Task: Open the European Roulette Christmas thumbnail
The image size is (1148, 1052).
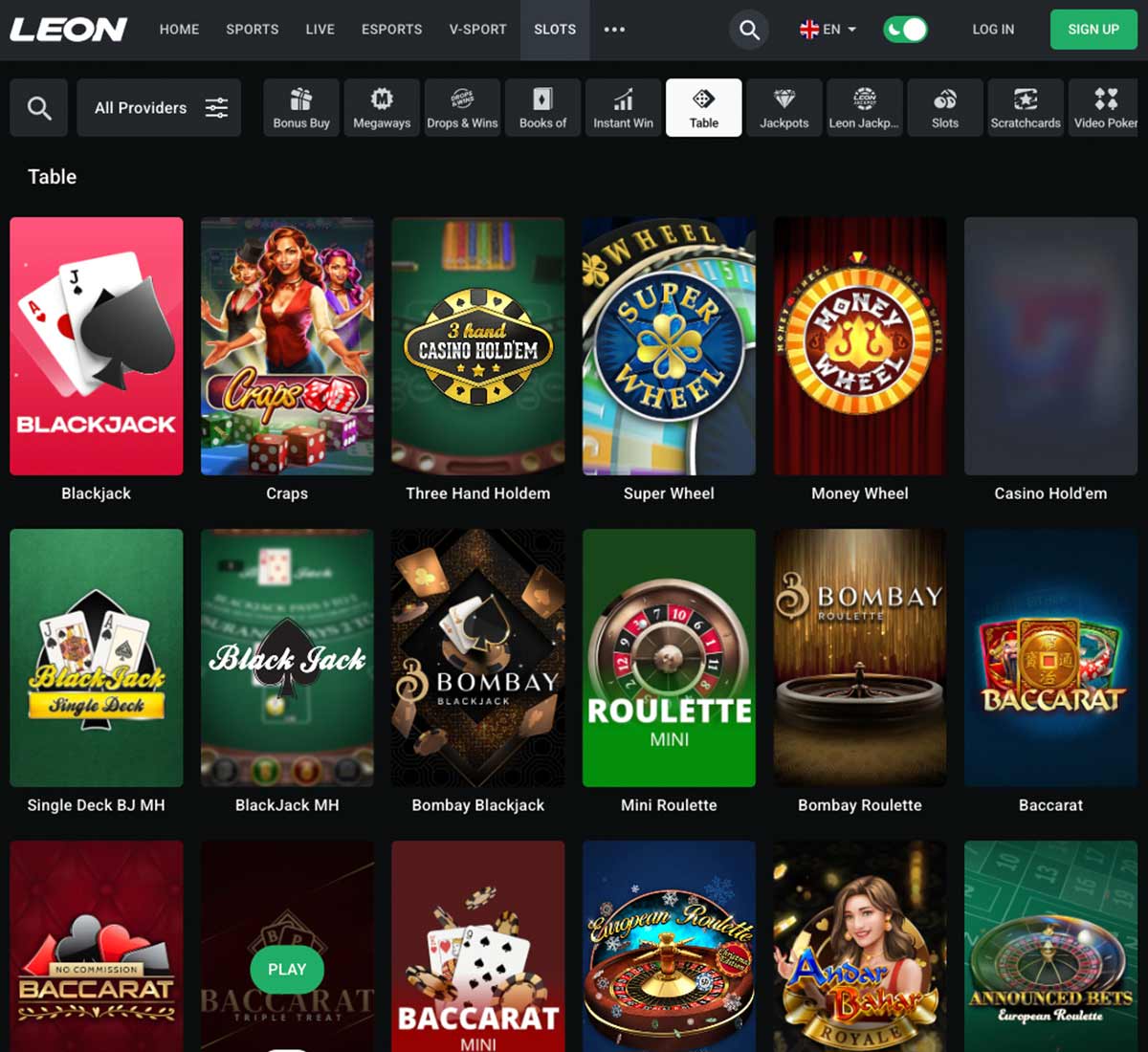Action: coord(669,947)
